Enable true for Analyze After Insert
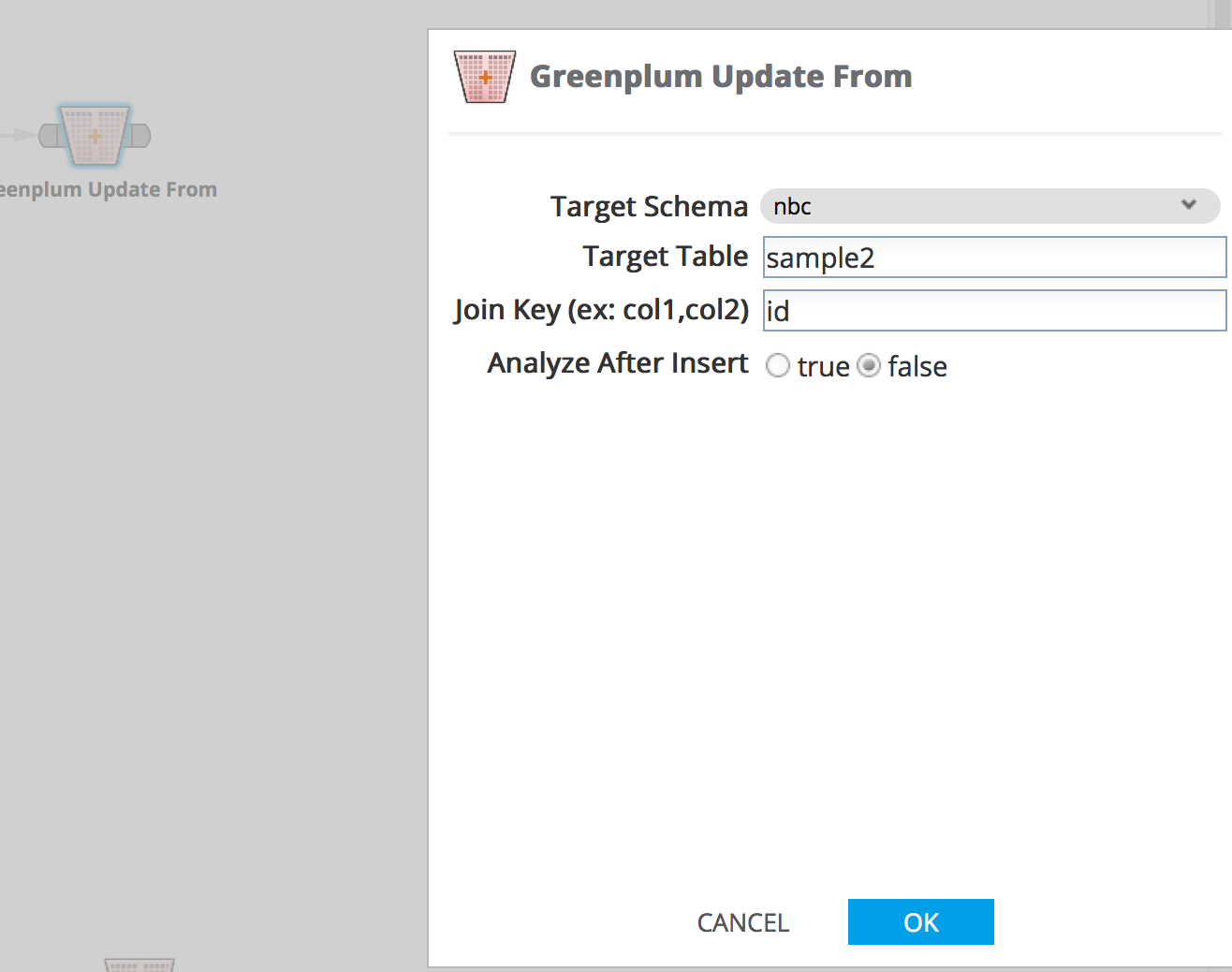Image resolution: width=1232 pixels, height=972 pixels. [x=778, y=365]
